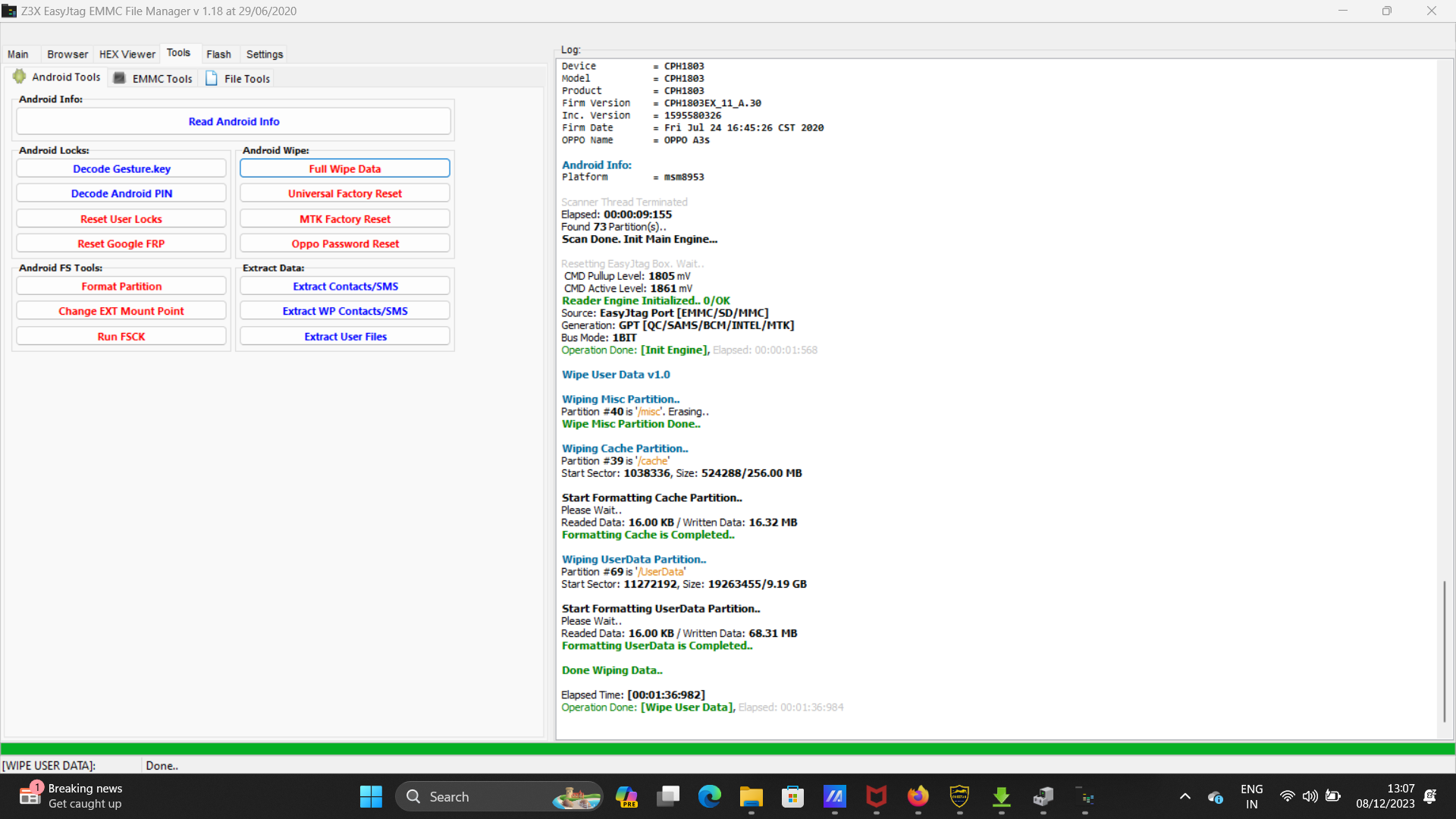Open Task View on taskbar
1456x819 pixels.
[x=668, y=797]
